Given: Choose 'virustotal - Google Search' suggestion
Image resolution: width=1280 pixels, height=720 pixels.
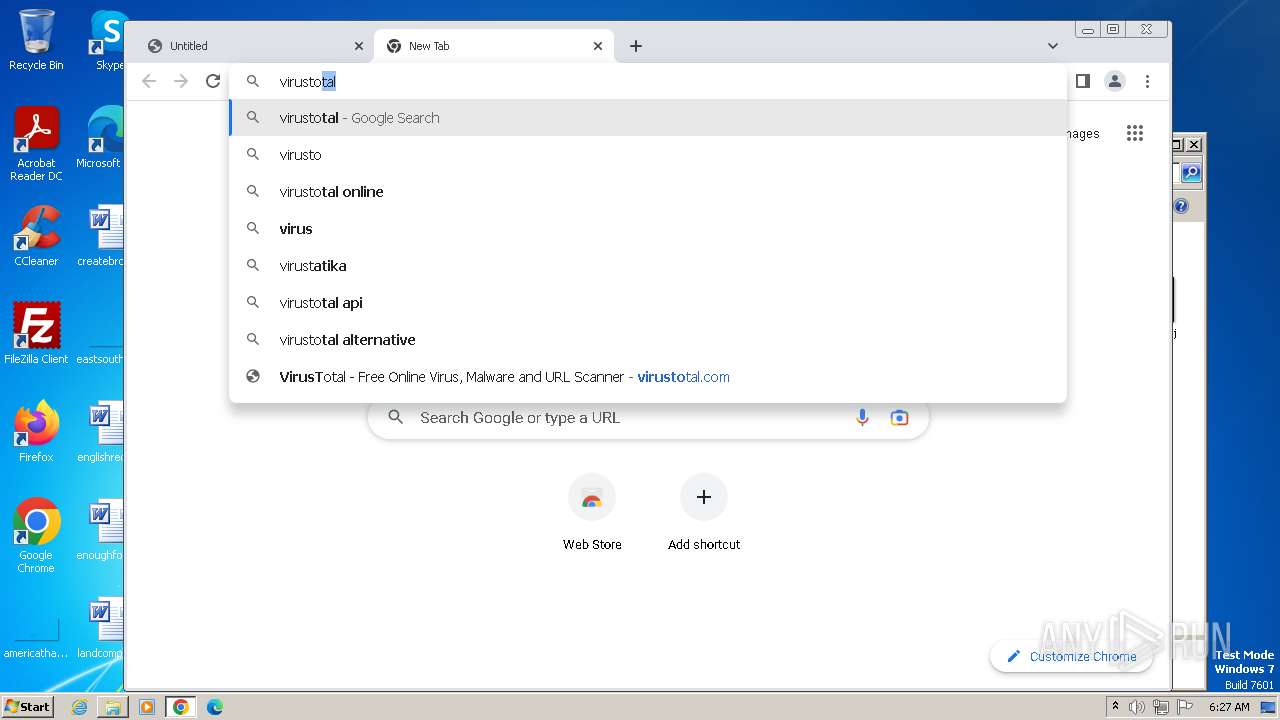Looking at the screenshot, I should point(648,118).
